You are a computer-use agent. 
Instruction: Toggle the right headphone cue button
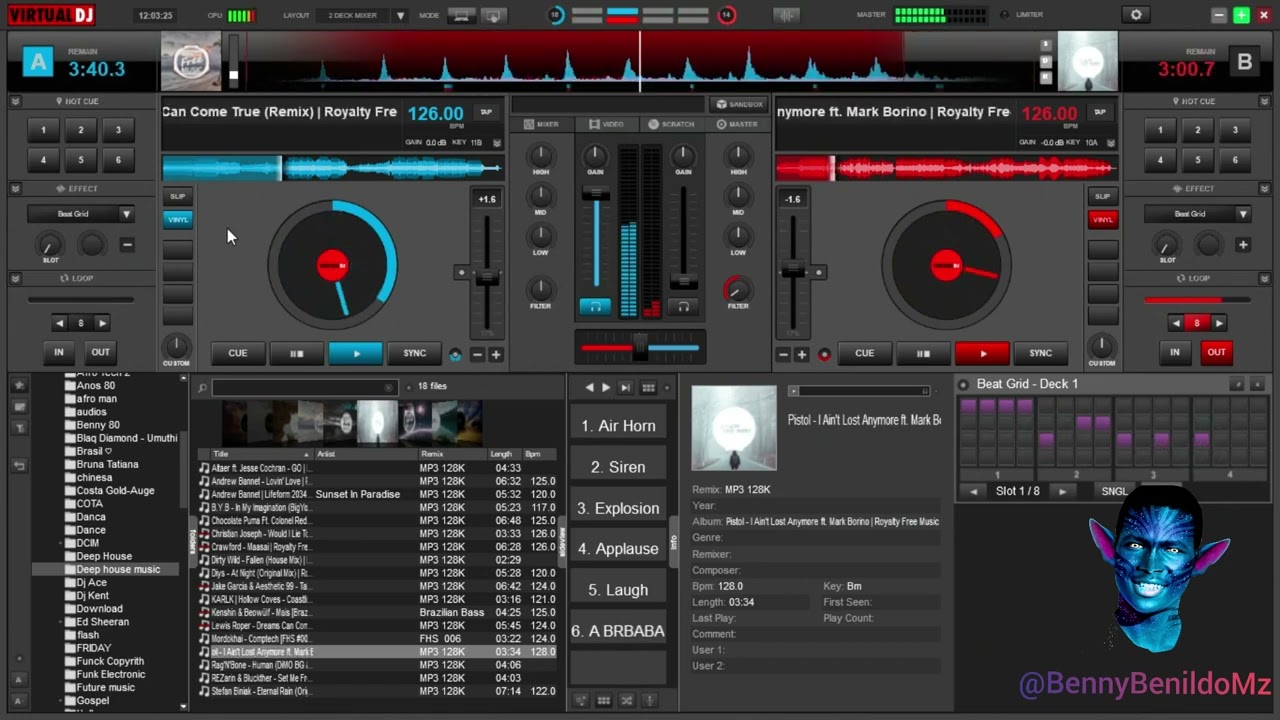tap(683, 307)
